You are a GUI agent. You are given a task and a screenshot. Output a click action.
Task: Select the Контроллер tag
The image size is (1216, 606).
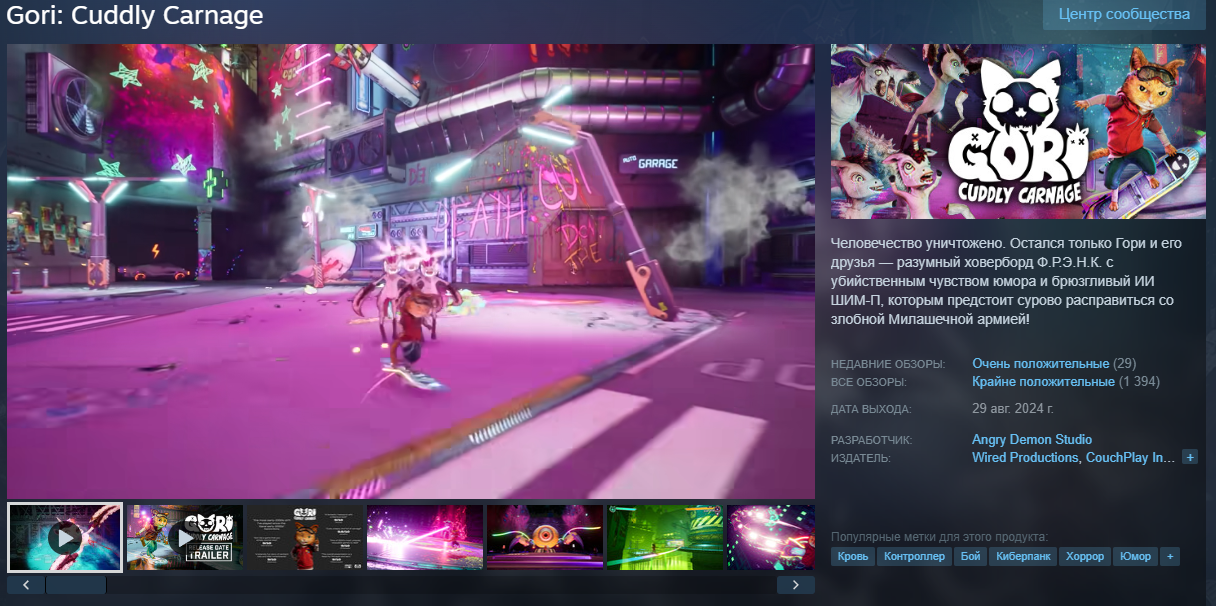tap(914, 556)
